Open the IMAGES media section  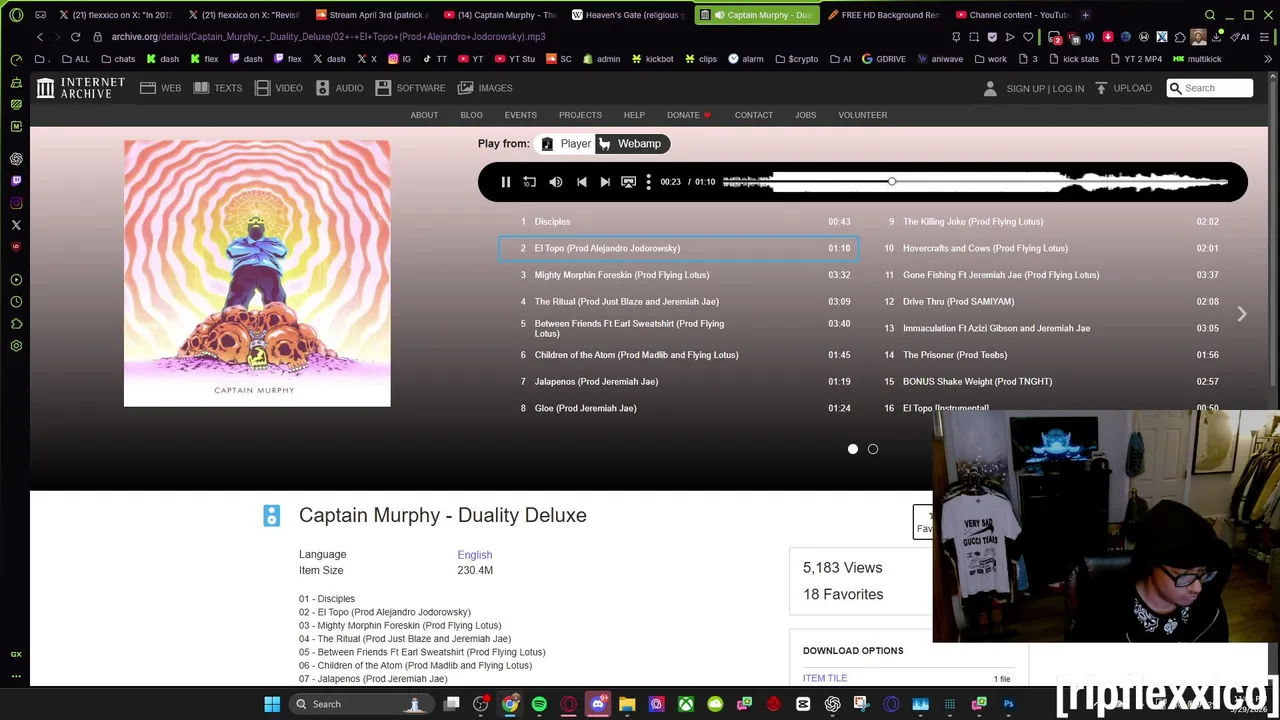click(x=486, y=88)
